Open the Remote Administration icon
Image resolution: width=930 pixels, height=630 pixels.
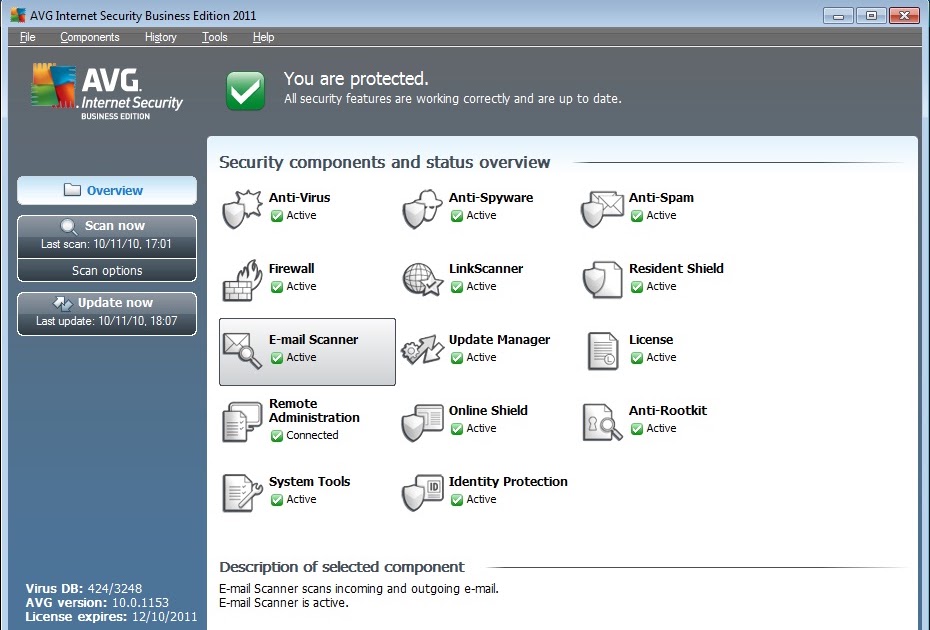pos(242,422)
